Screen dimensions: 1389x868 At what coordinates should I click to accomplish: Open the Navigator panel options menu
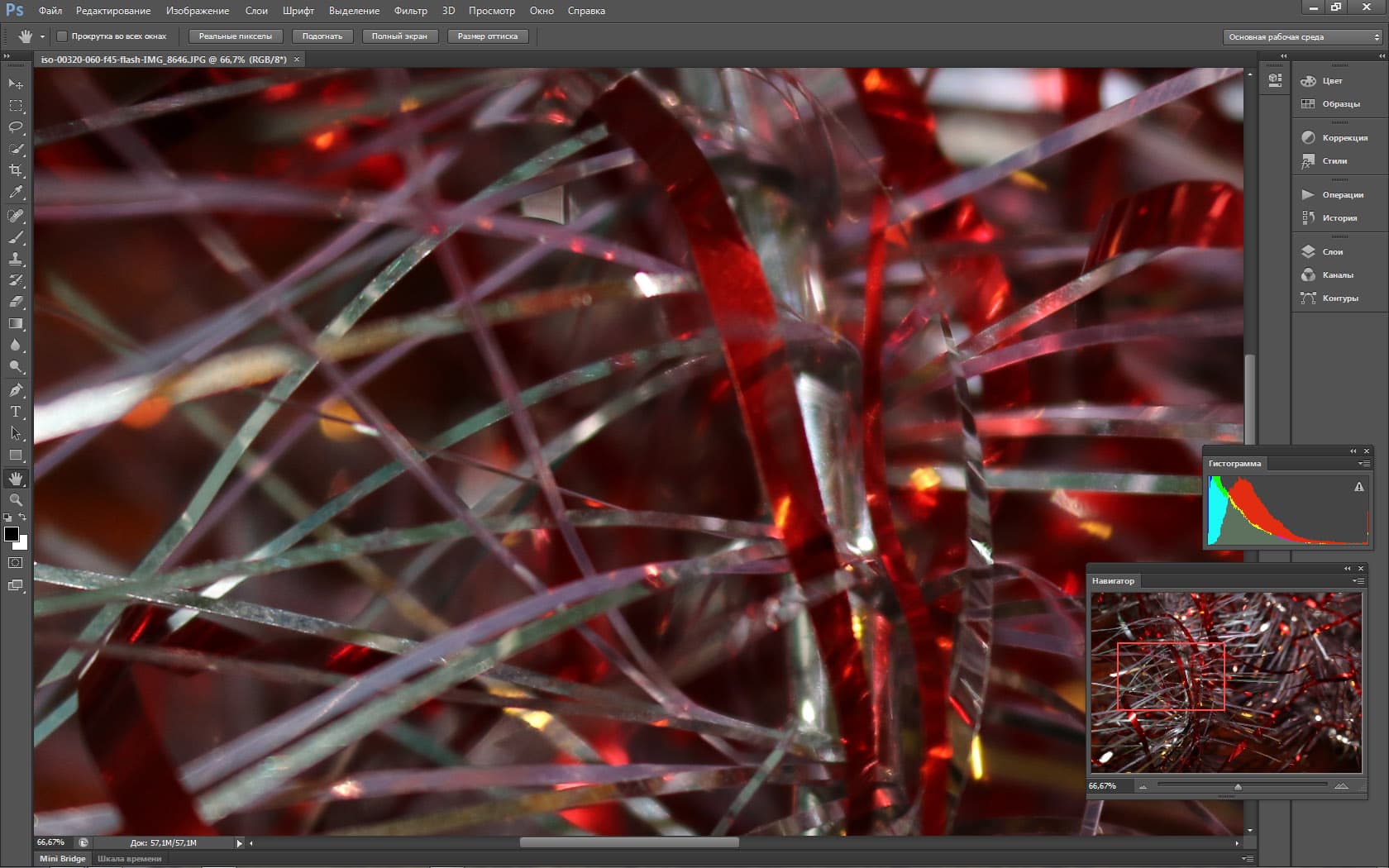(1358, 581)
